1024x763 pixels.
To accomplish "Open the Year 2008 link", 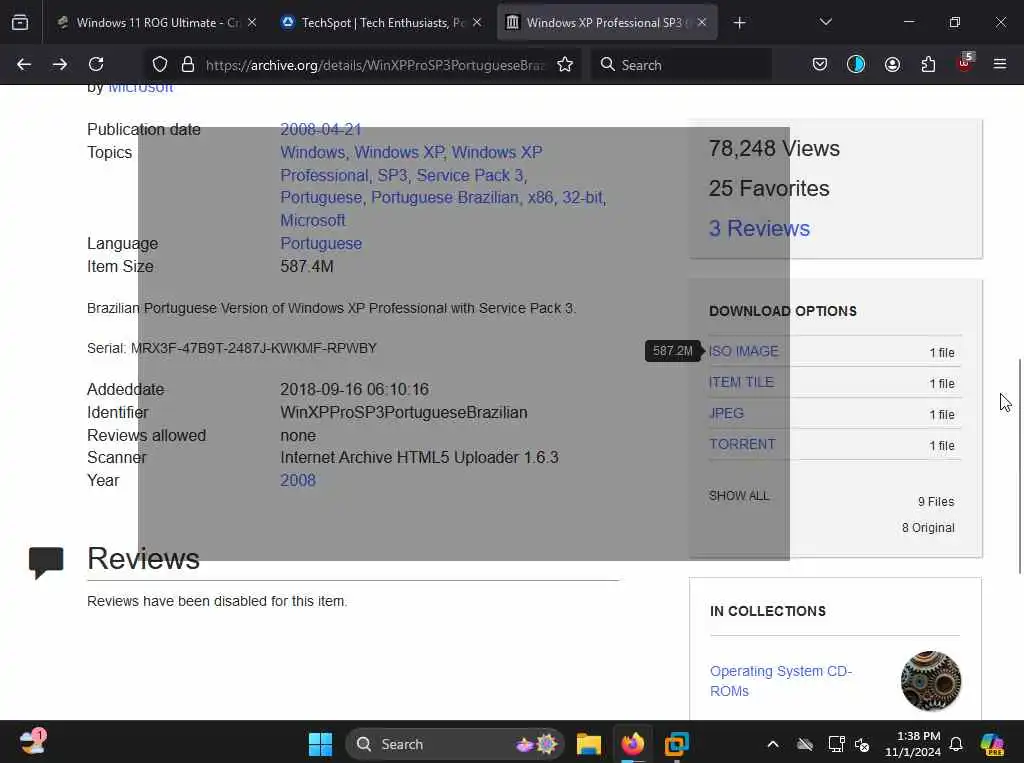I will 298,480.
